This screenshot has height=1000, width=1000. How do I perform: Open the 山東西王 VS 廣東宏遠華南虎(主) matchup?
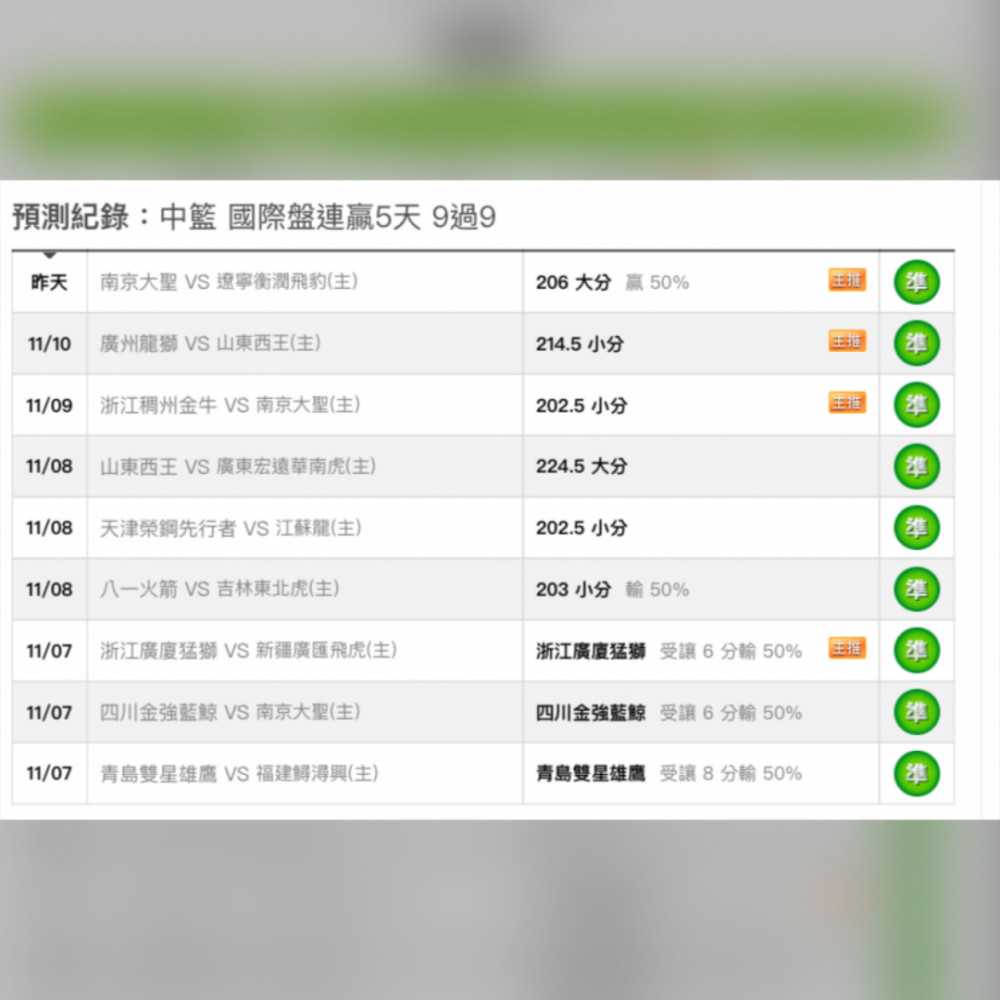click(x=238, y=466)
